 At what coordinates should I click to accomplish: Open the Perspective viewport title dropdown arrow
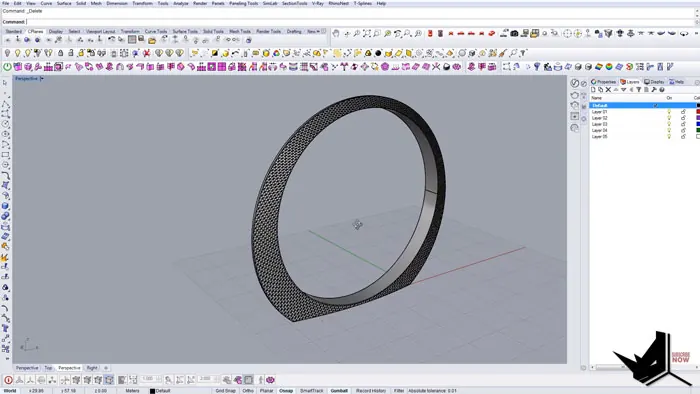[x=42, y=79]
